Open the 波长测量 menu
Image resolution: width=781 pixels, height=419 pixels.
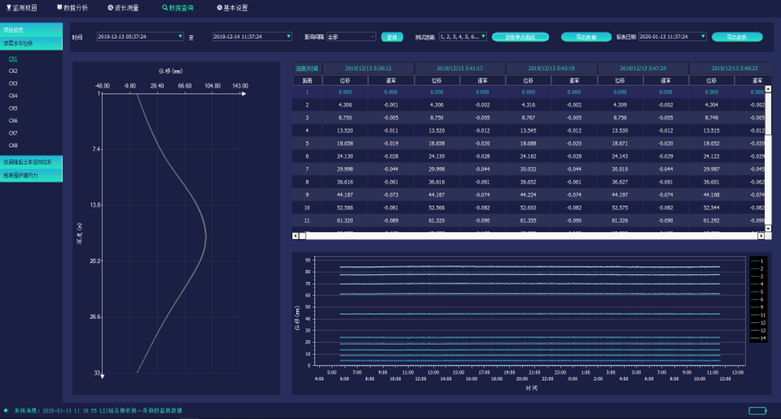click(124, 8)
